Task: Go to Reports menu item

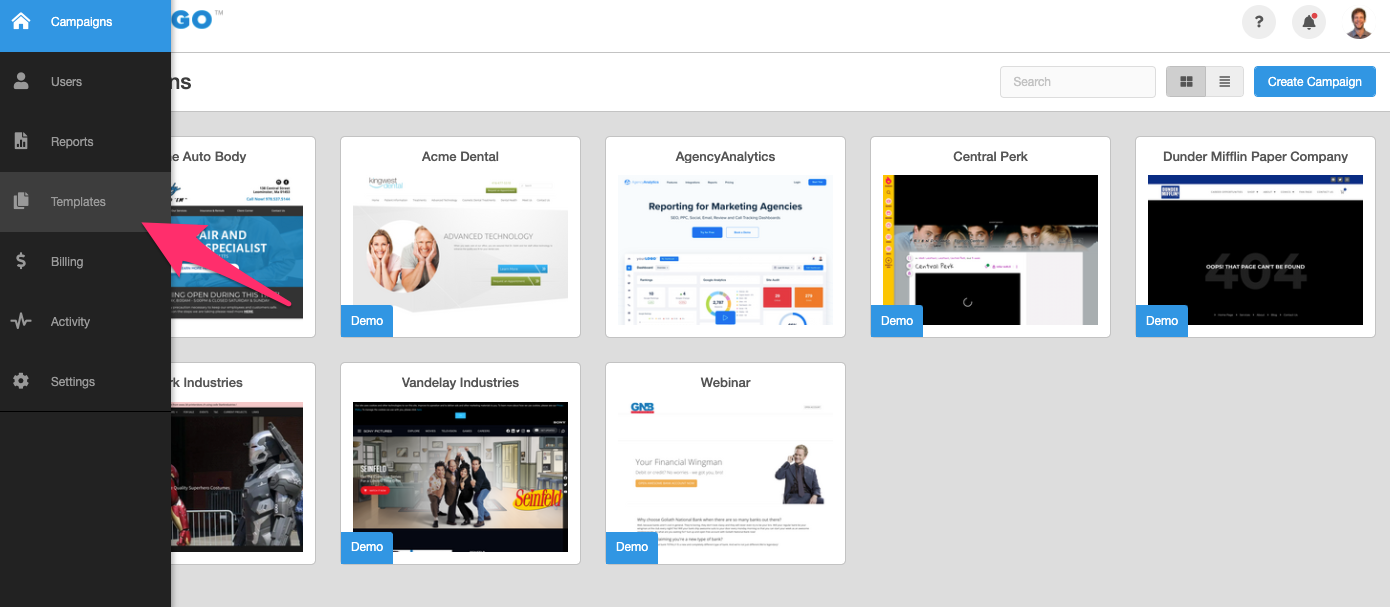Action: (85, 142)
